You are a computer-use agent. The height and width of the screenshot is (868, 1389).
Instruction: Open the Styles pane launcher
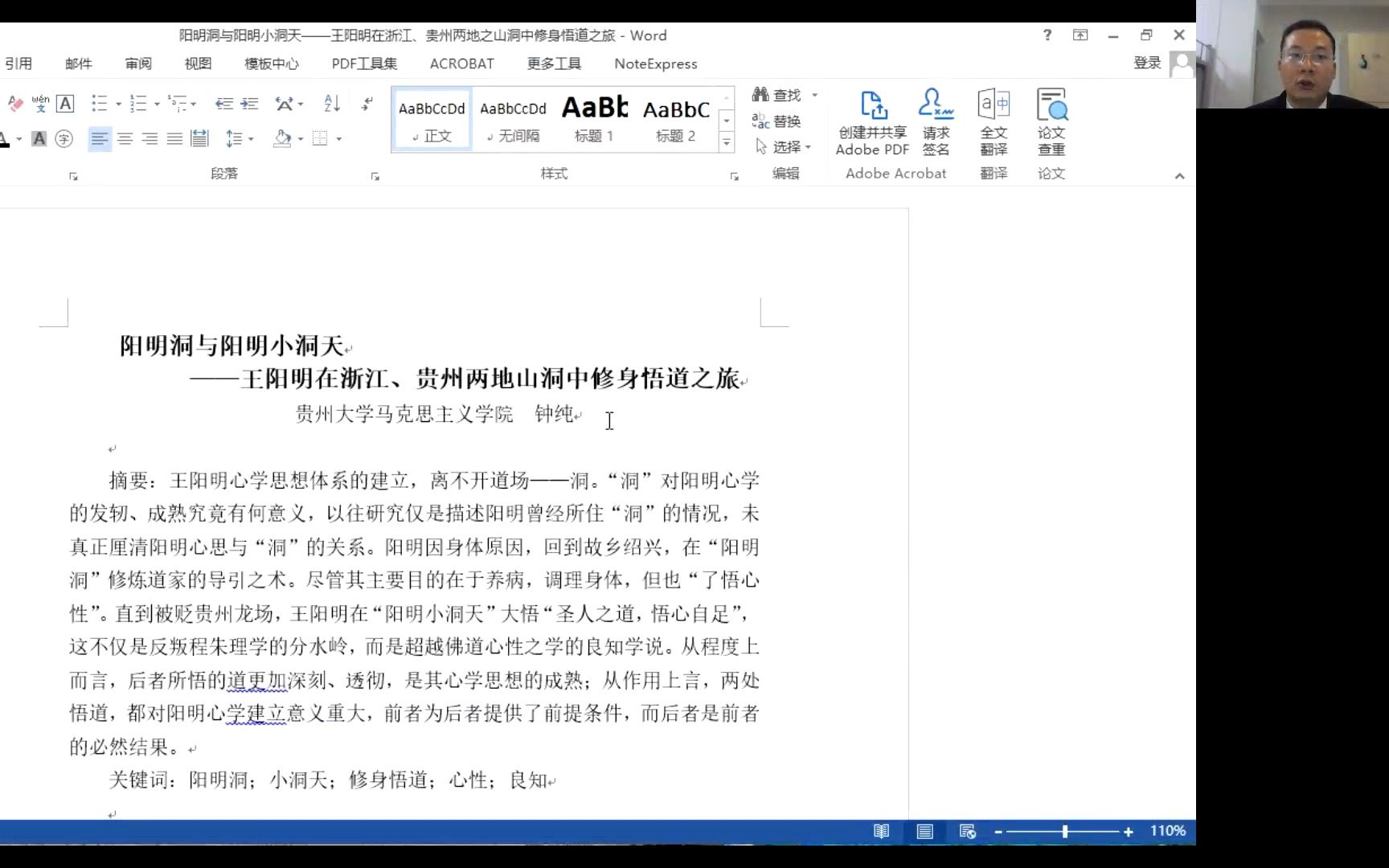734,176
